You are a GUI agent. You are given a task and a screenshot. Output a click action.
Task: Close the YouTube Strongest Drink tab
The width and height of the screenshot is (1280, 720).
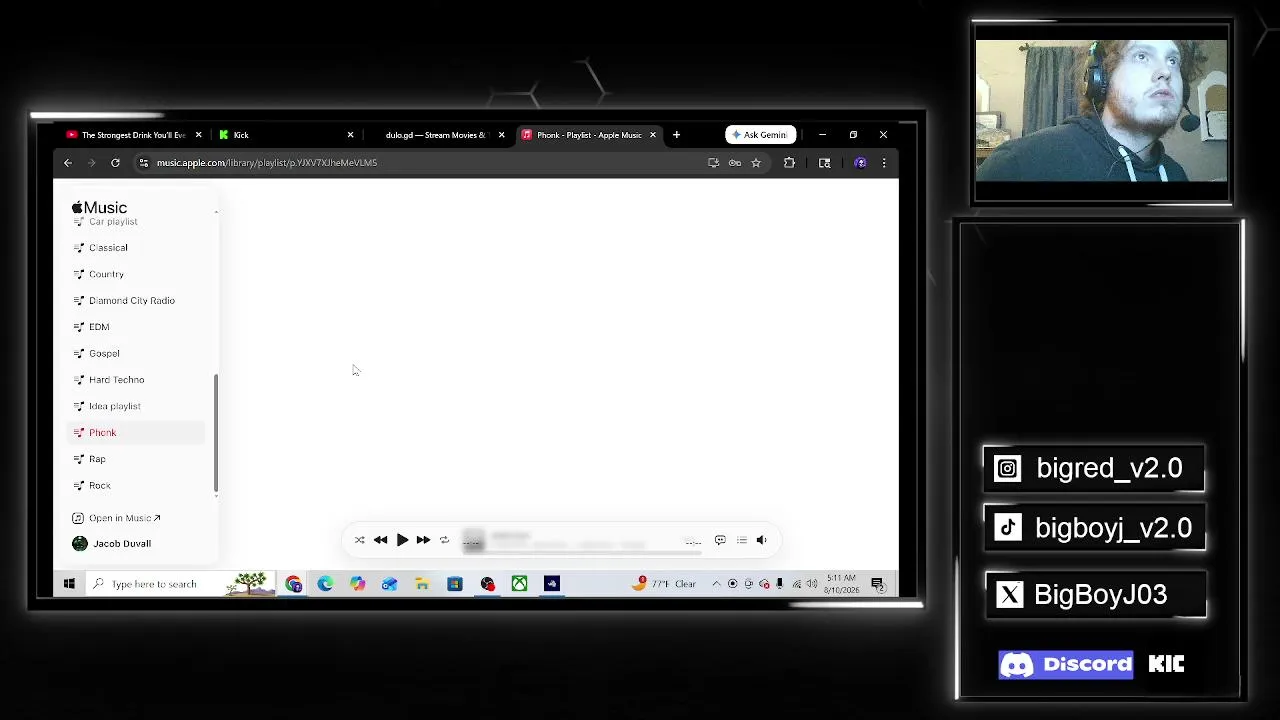point(198,135)
